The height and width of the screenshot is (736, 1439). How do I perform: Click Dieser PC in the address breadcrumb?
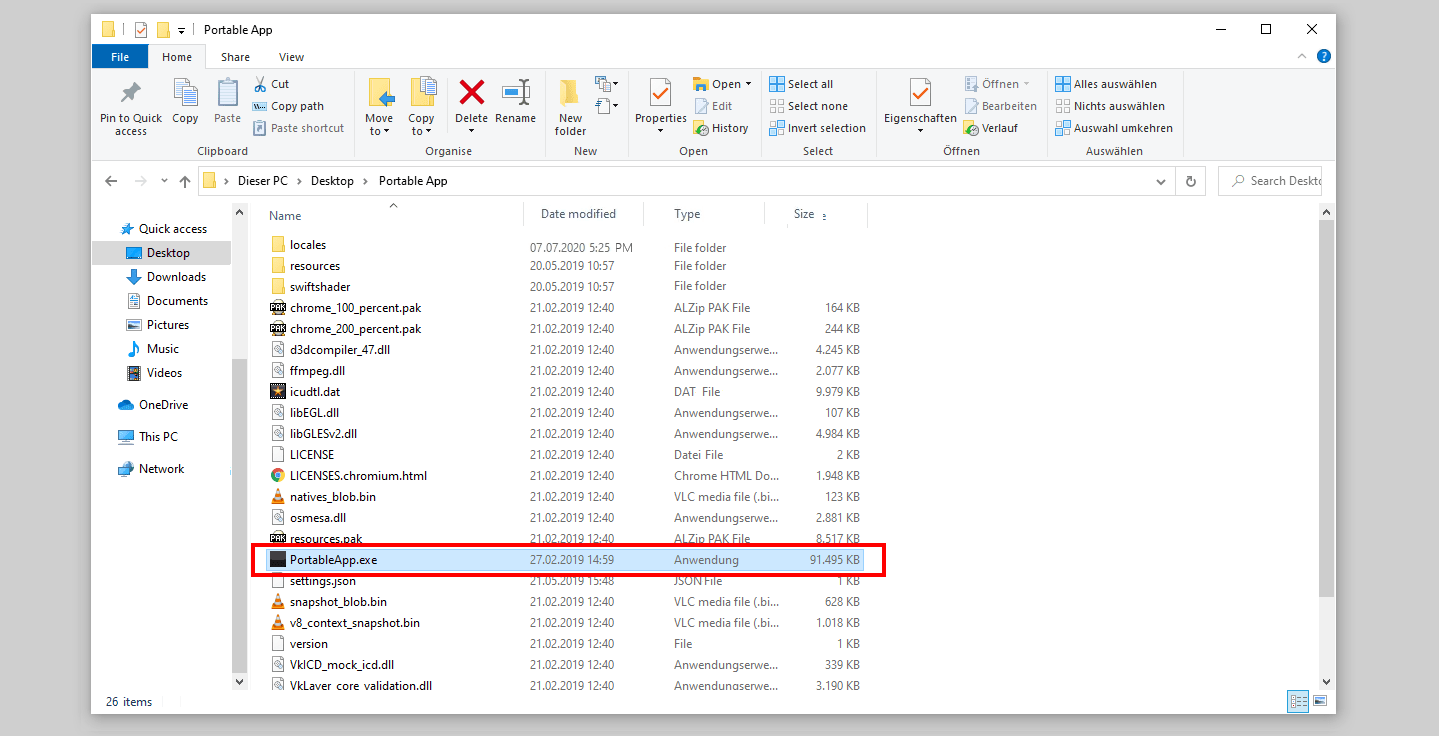(263, 181)
